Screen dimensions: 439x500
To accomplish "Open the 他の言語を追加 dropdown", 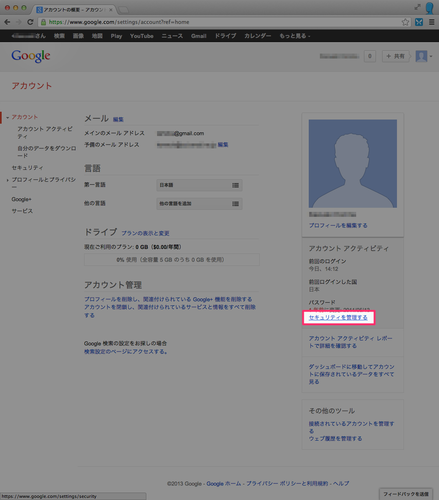I will [x=199, y=204].
